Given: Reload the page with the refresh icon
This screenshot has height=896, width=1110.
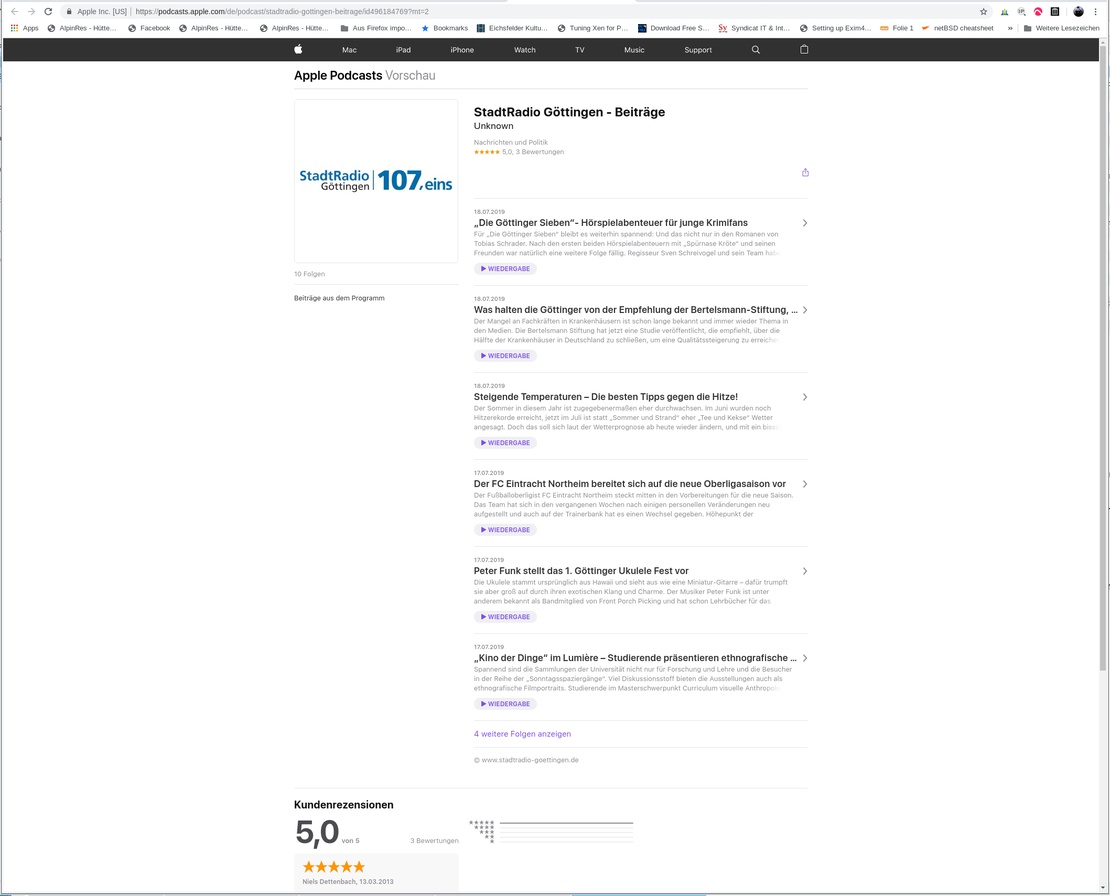Looking at the screenshot, I should coord(48,11).
